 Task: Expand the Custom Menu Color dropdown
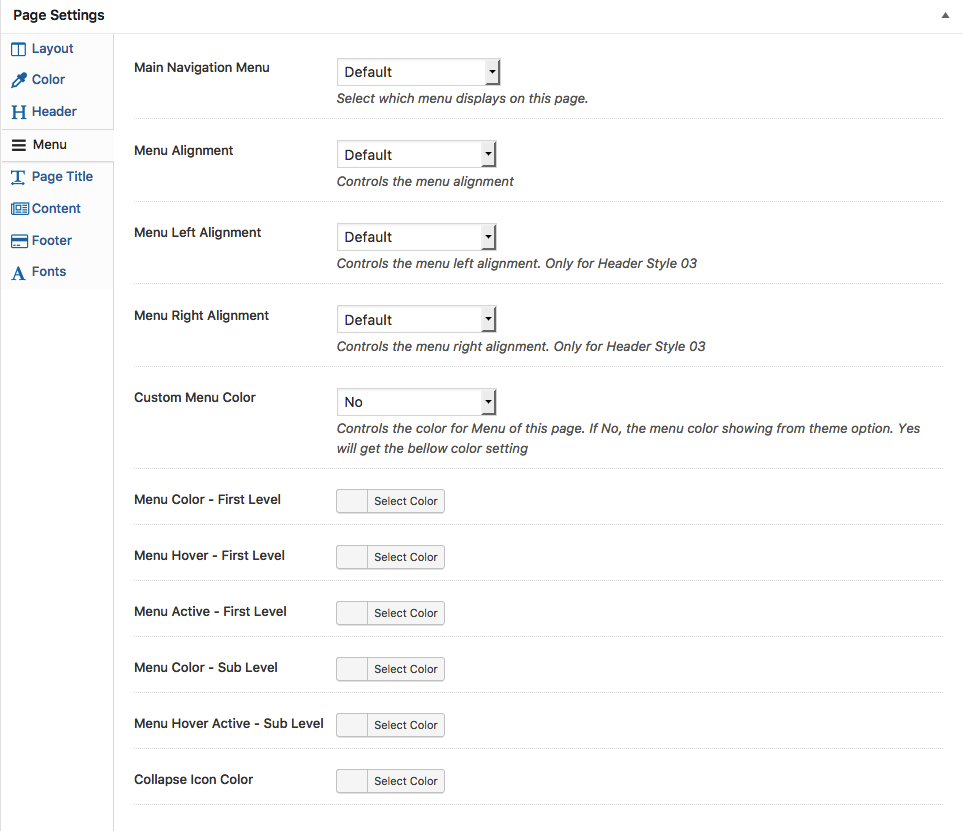point(416,402)
